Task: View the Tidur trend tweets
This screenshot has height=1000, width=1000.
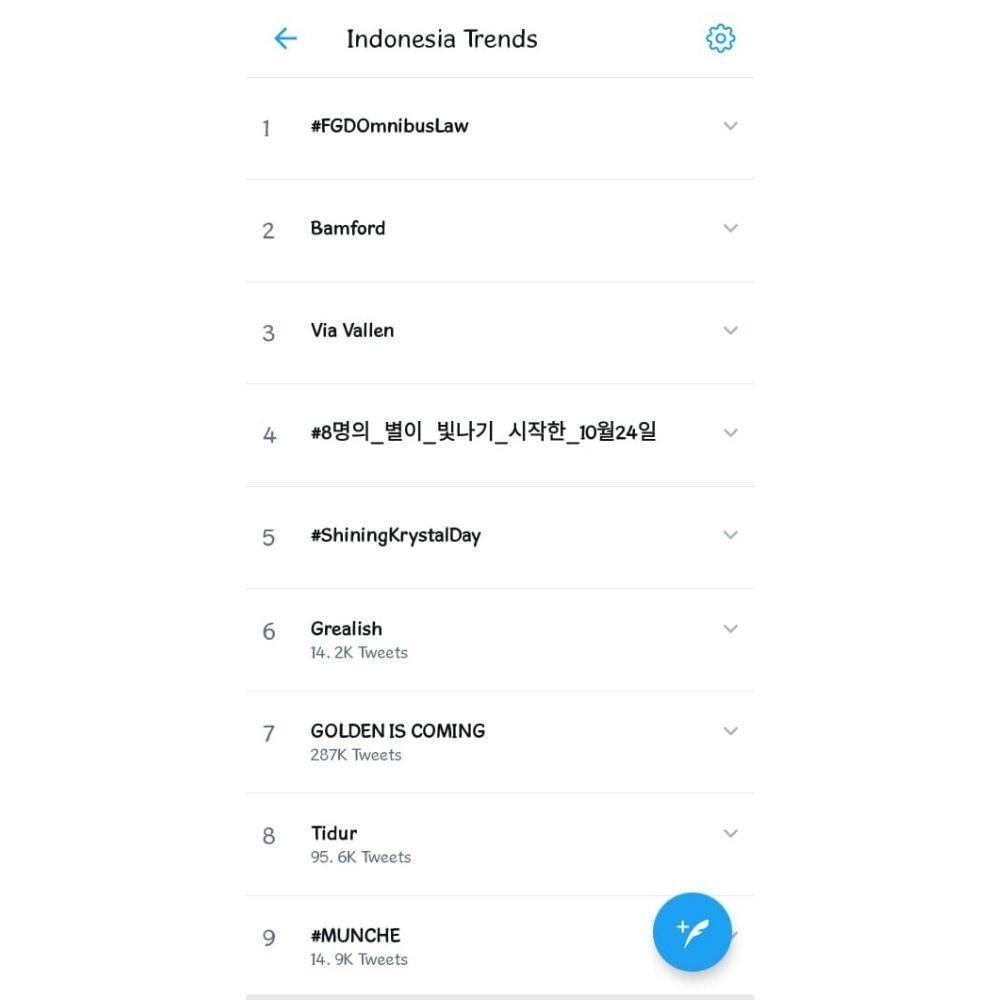Action: 334,833
